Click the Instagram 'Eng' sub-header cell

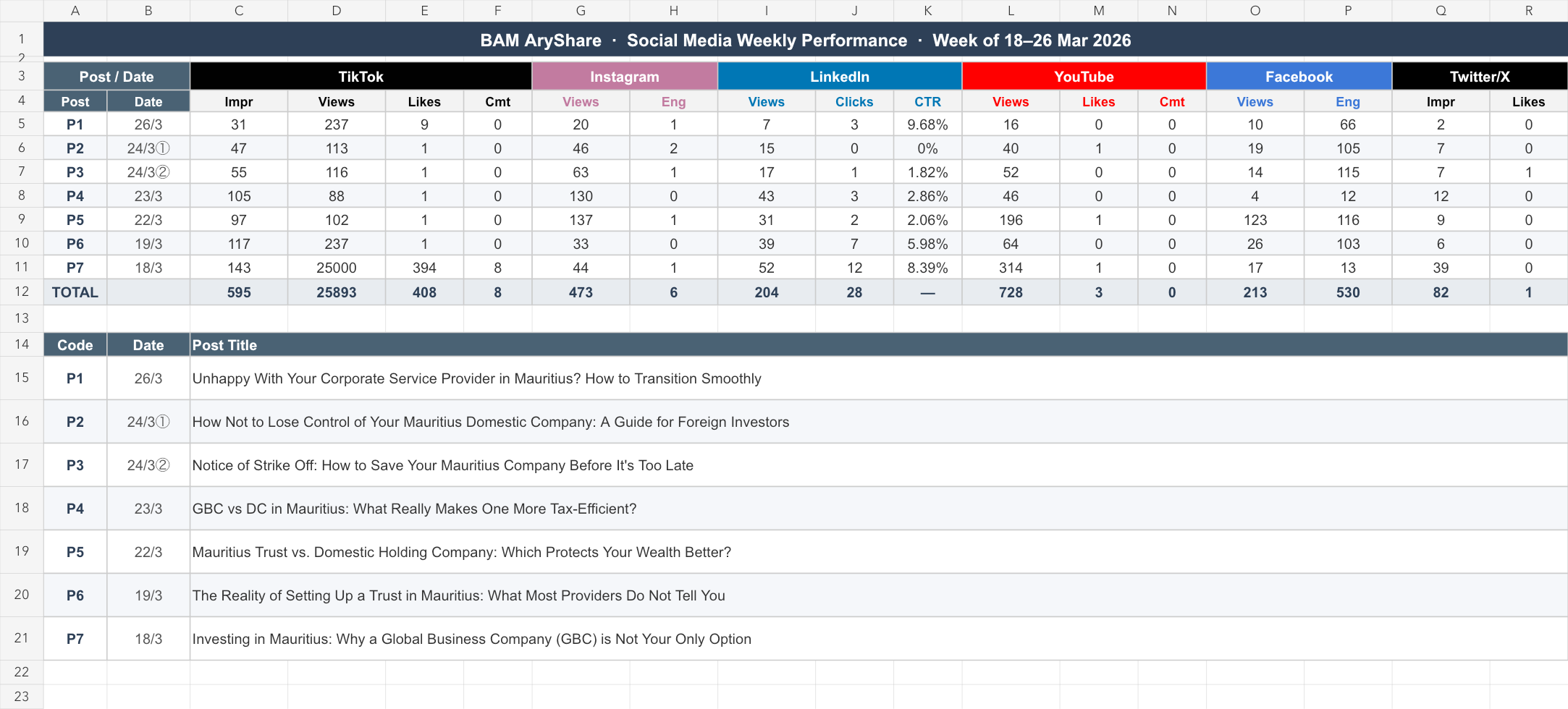(x=673, y=102)
